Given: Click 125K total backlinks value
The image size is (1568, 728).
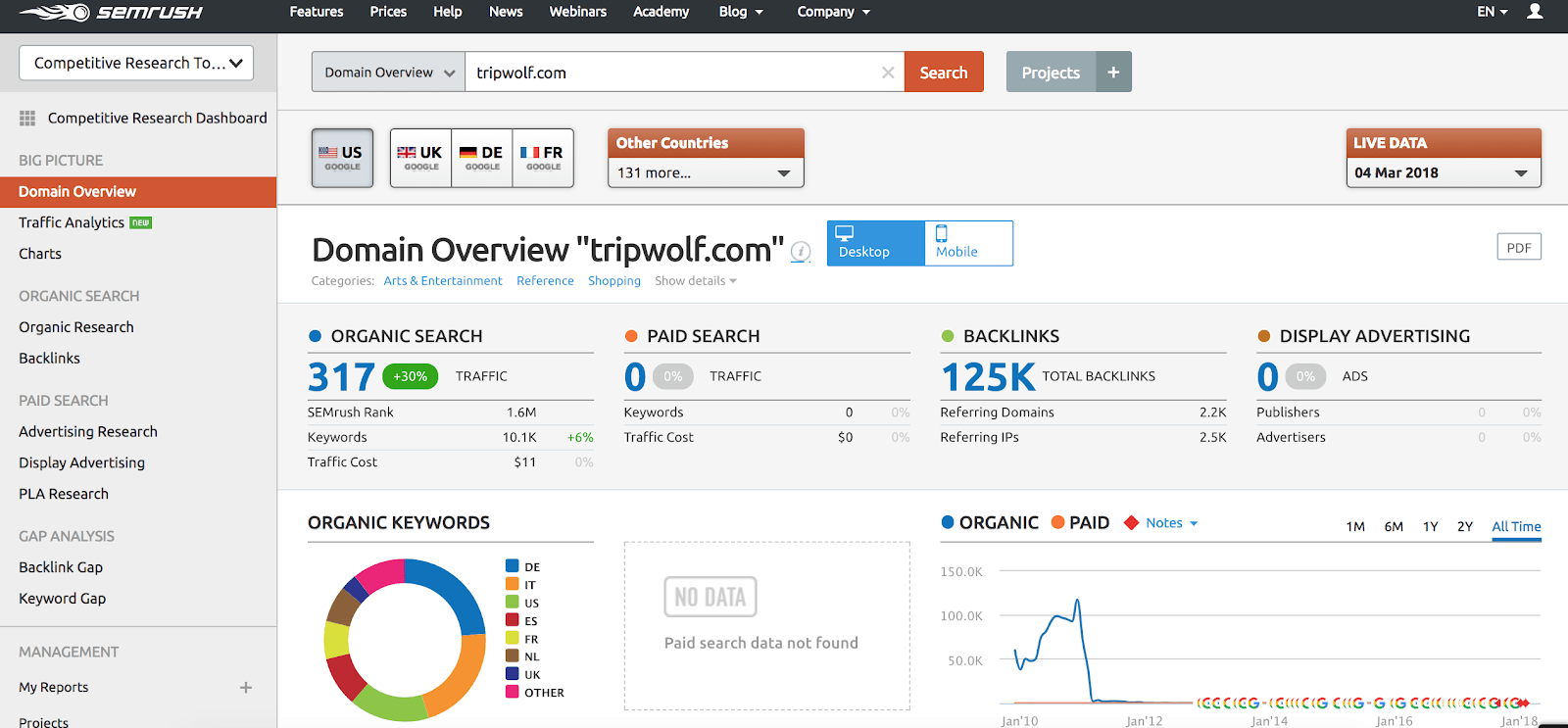Looking at the screenshot, I should tap(988, 376).
